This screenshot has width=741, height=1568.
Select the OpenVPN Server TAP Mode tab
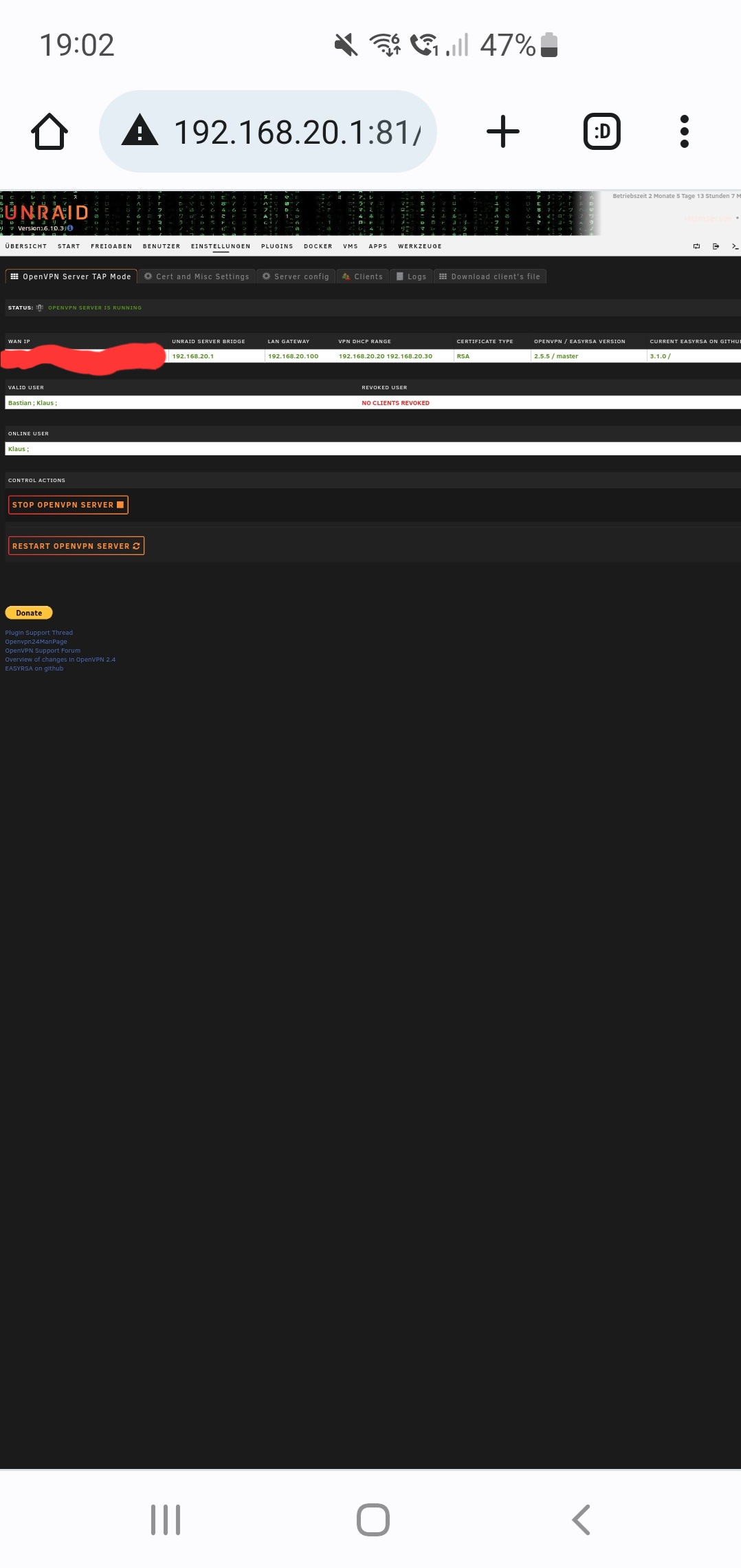pos(71,276)
